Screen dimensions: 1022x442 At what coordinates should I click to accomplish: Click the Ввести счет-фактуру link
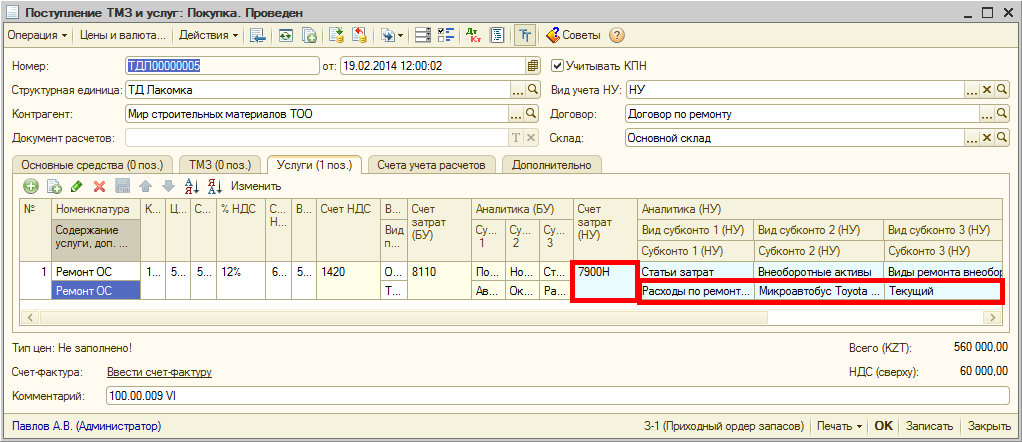click(x=160, y=373)
